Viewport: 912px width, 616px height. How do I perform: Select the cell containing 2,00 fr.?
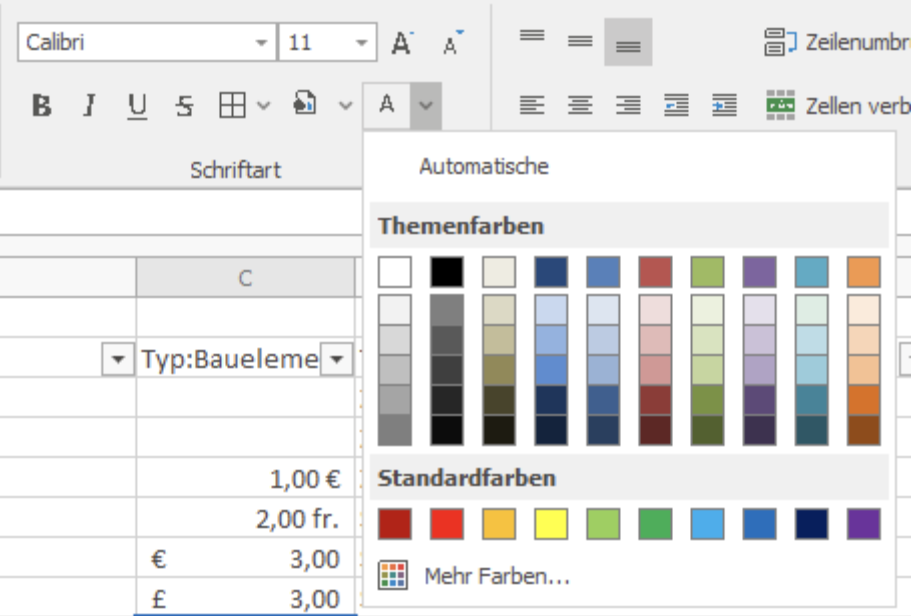pos(245,518)
